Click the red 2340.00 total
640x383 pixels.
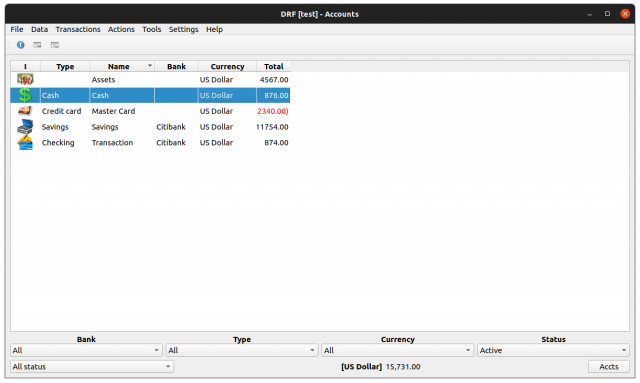click(273, 111)
